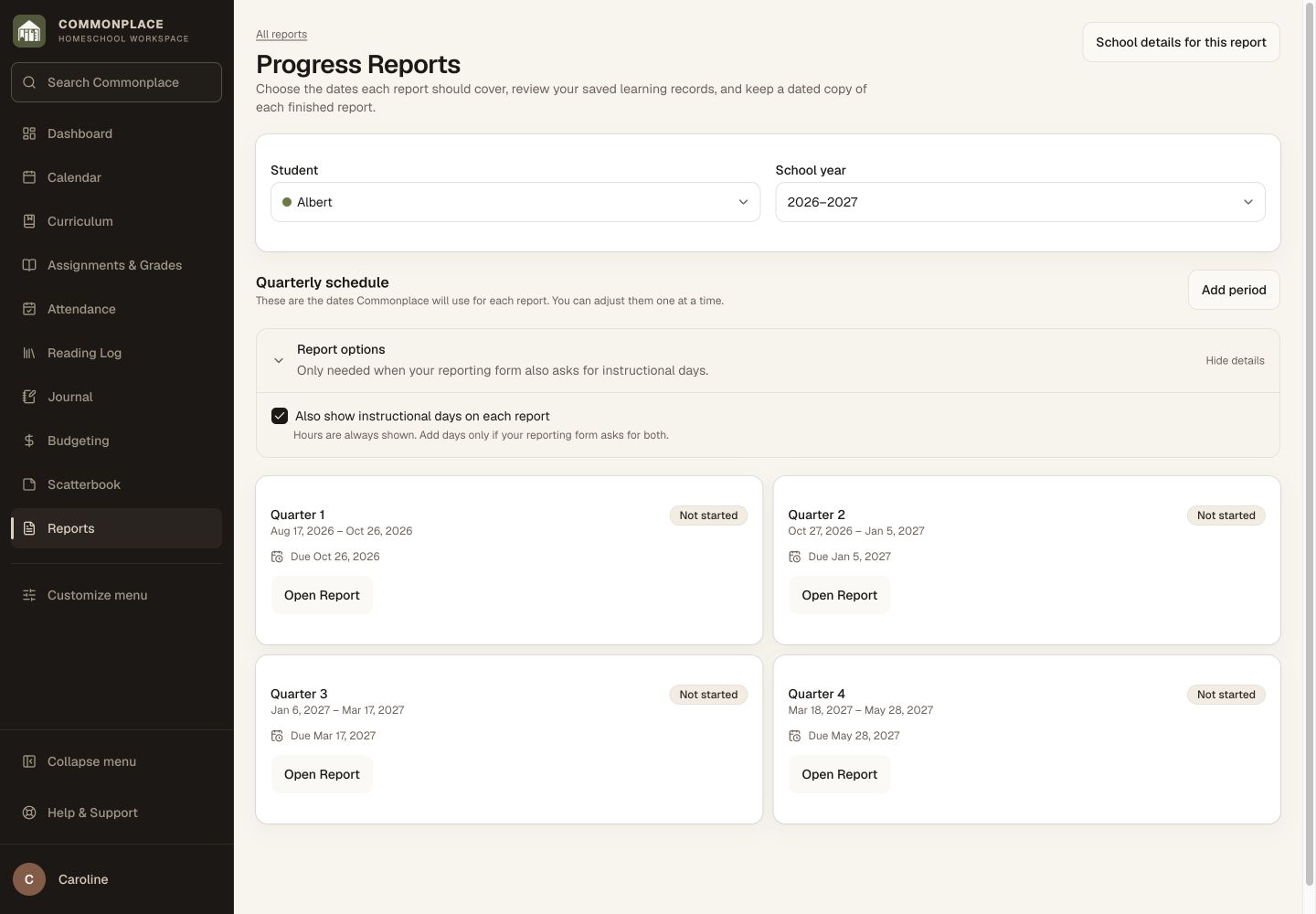The image size is (1316, 914).
Task: Click the Journal notebook icon
Action: click(x=29, y=397)
